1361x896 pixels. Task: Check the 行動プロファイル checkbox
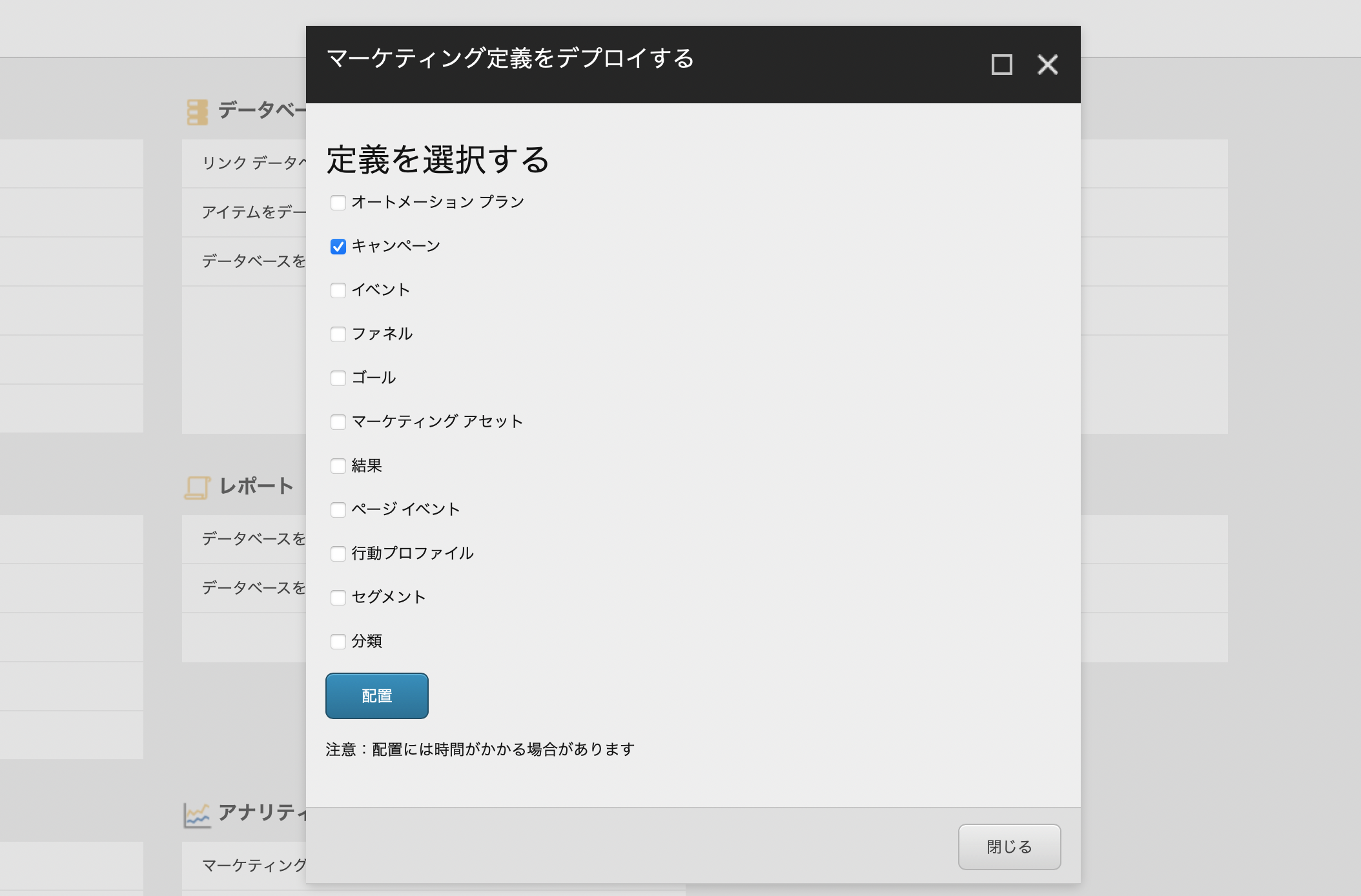338,554
